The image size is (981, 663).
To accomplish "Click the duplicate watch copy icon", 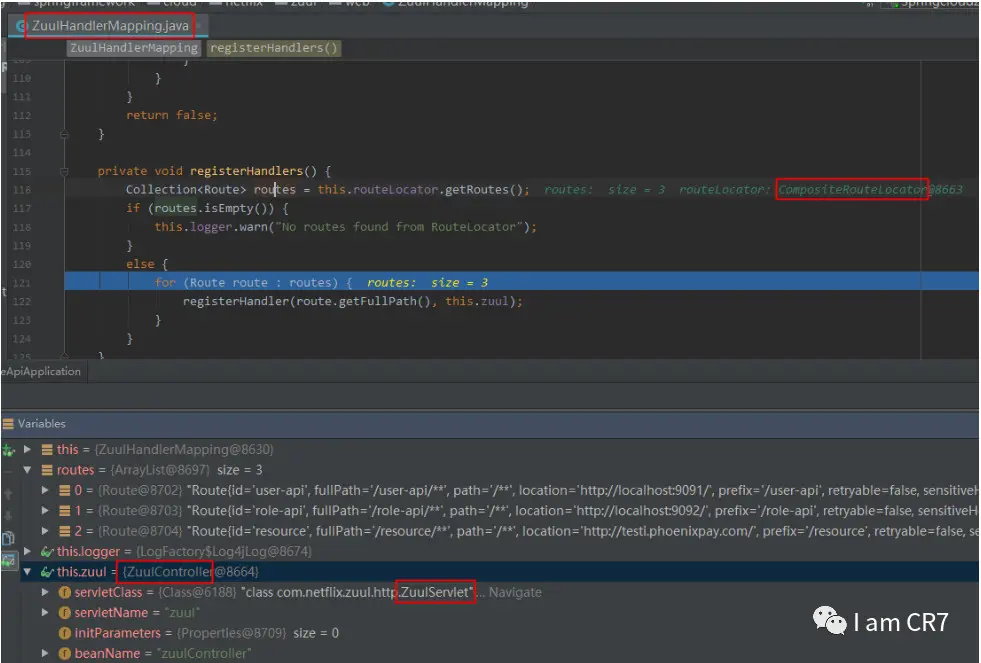I will click(x=8, y=538).
